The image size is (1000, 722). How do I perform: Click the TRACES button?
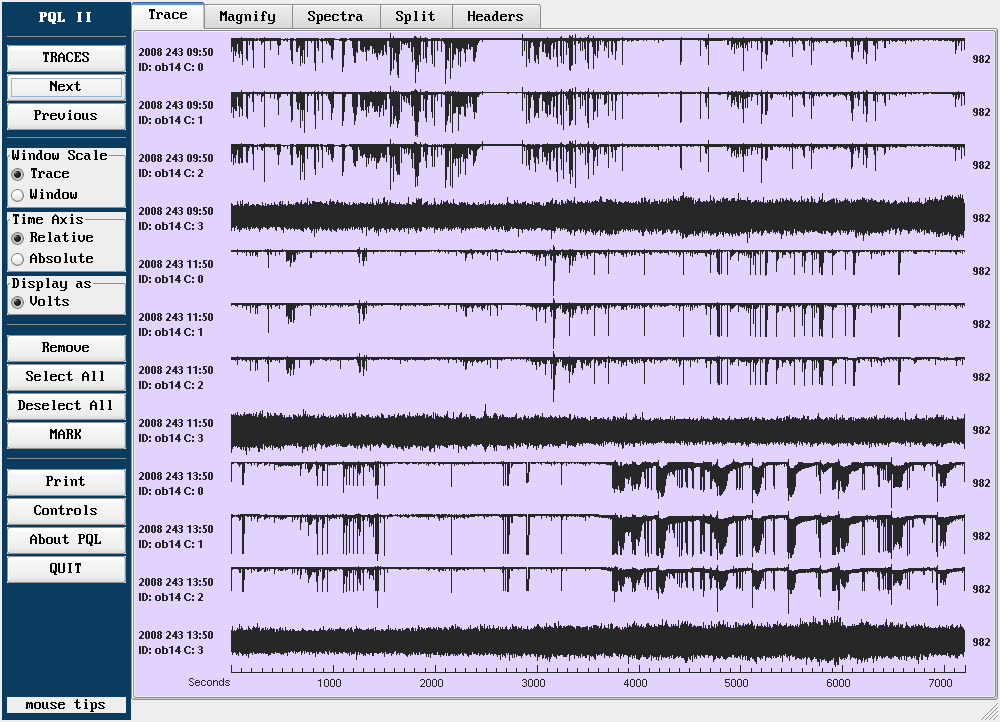(x=66, y=58)
